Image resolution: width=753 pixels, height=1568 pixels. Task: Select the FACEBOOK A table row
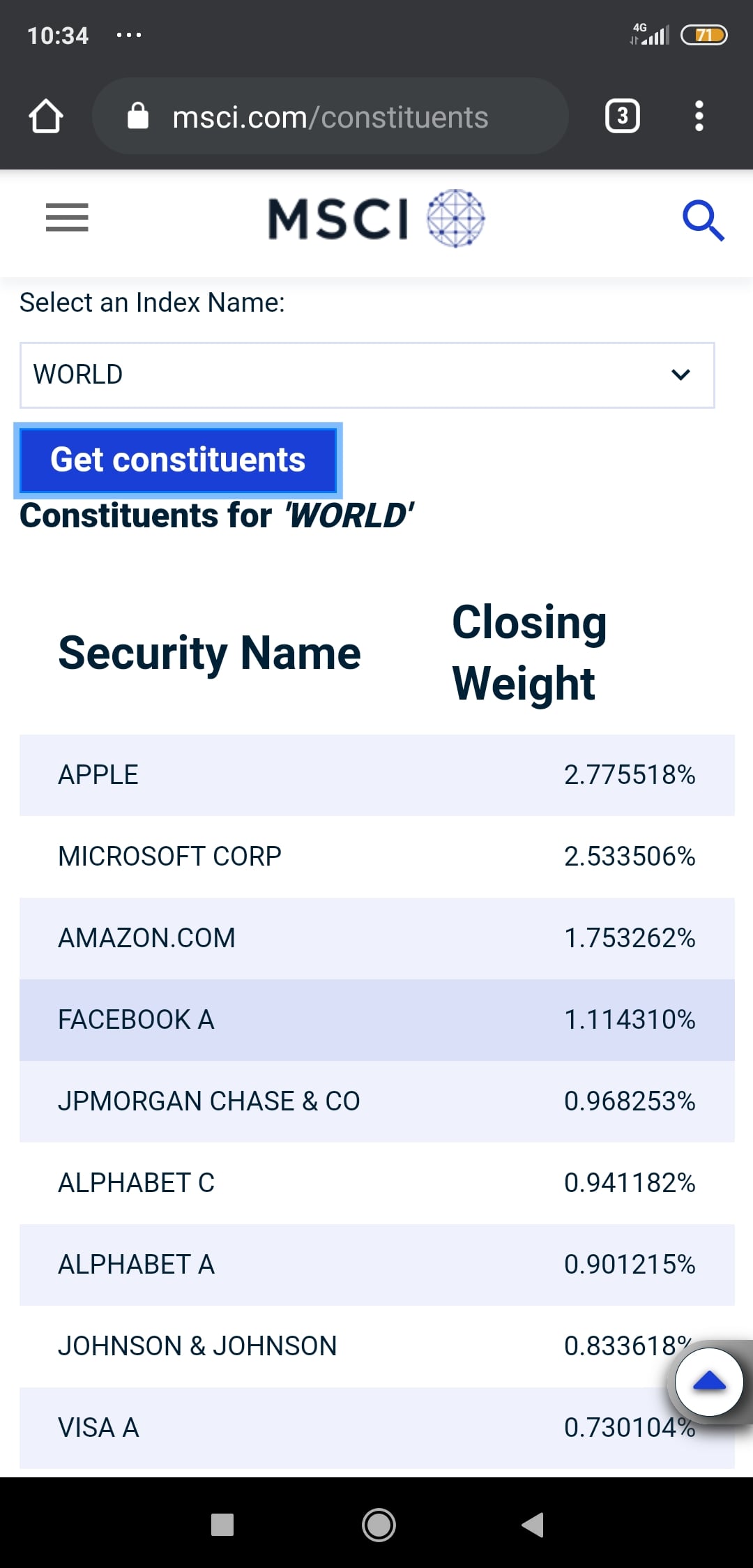pos(377,1020)
